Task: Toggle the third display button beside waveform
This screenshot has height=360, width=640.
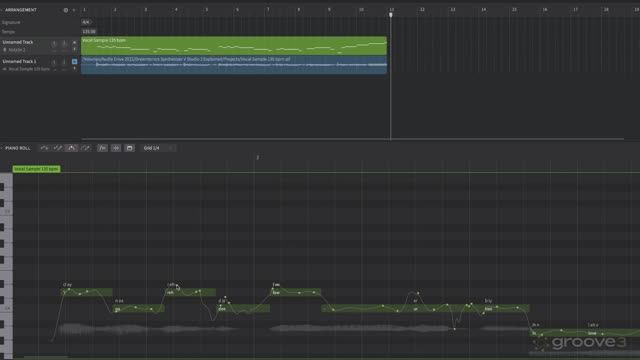Action: pyautogui.click(x=129, y=148)
